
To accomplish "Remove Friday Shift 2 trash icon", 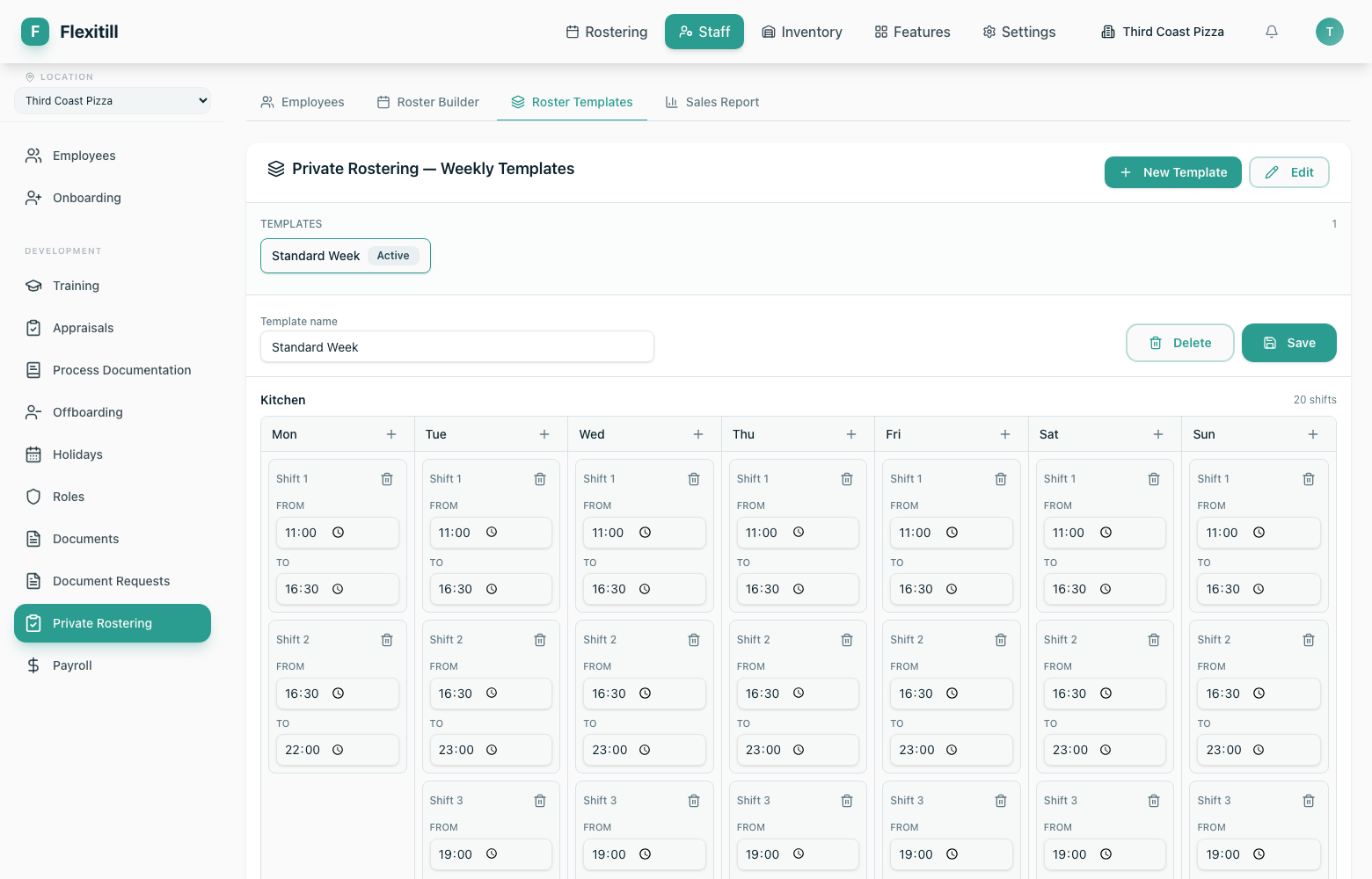I will [x=1001, y=640].
